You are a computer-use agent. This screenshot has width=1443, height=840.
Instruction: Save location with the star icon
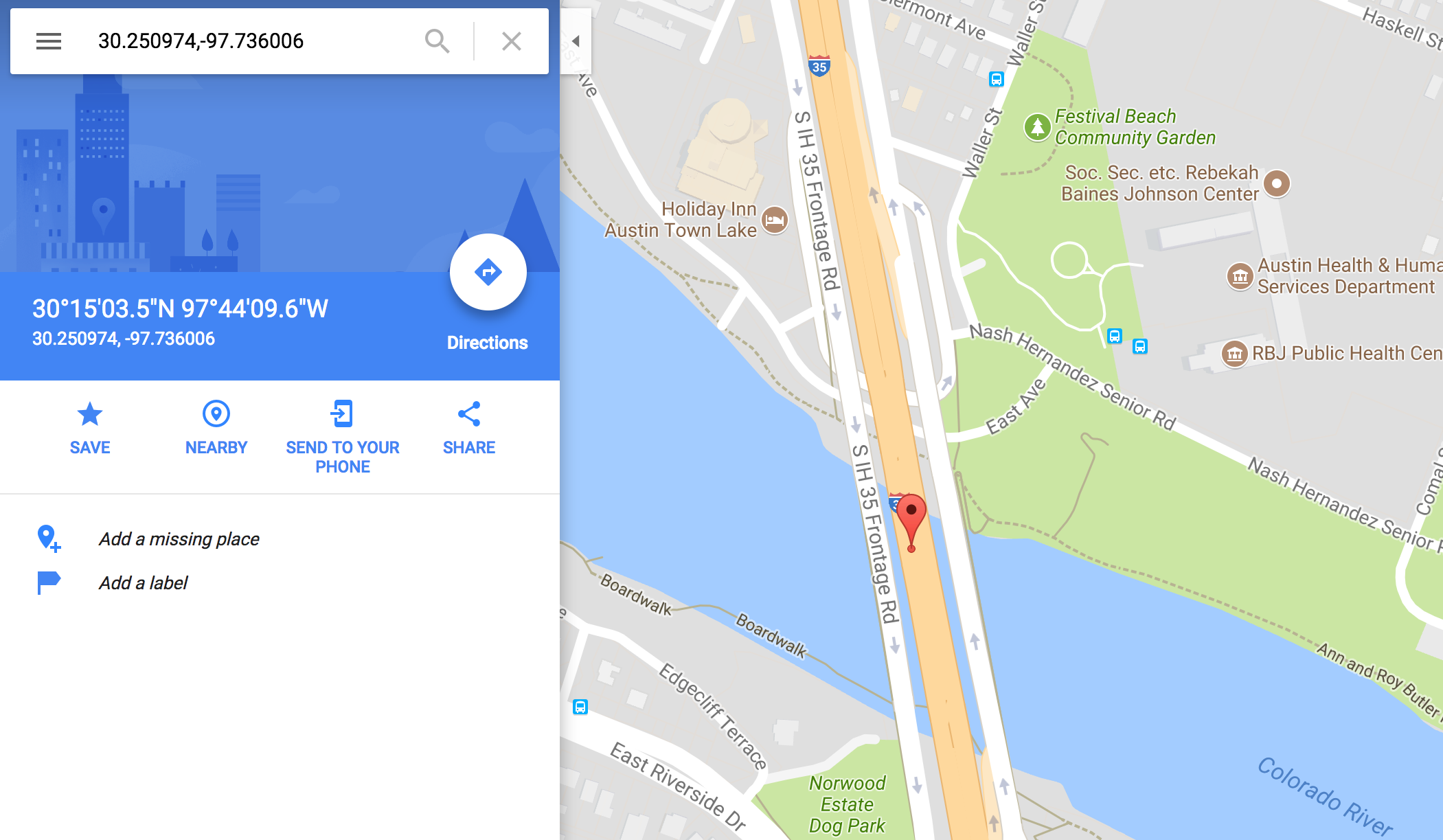tap(90, 414)
